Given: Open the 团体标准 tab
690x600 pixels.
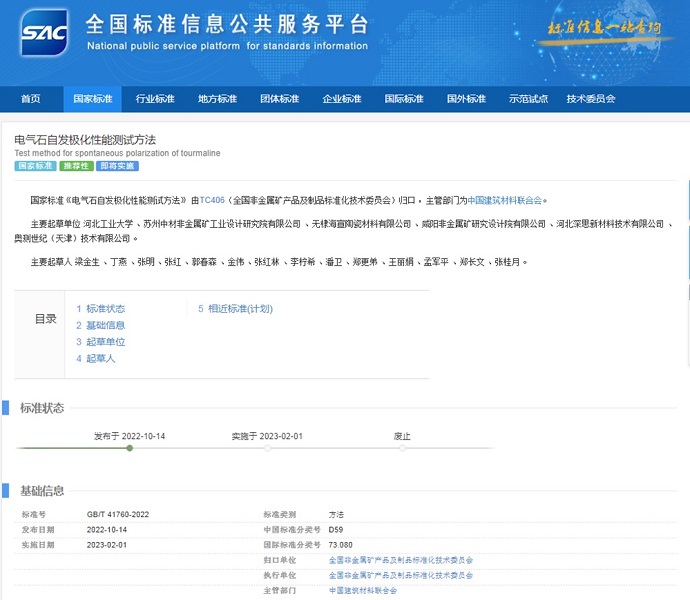Looking at the screenshot, I should point(279,99).
